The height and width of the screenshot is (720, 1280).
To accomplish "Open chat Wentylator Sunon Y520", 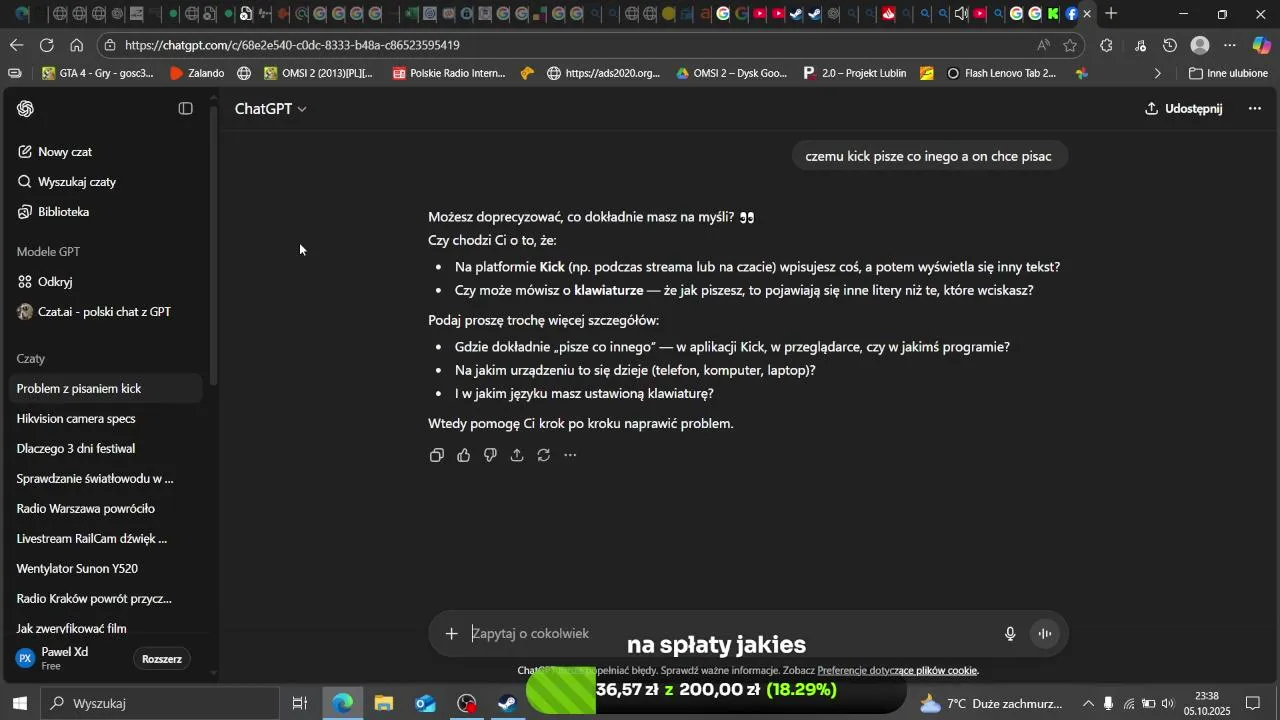I will pyautogui.click(x=105, y=569).
